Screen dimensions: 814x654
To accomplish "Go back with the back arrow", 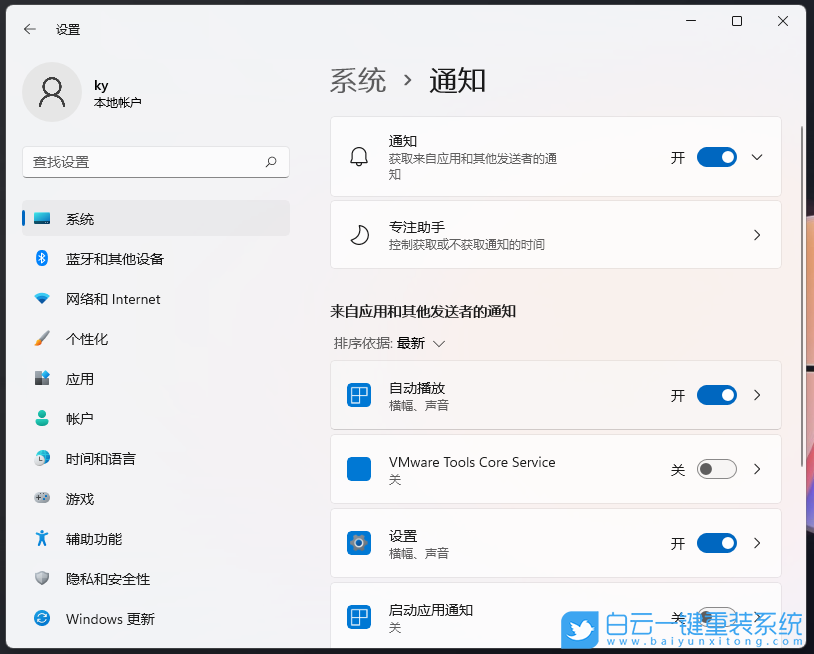I will pos(27,29).
